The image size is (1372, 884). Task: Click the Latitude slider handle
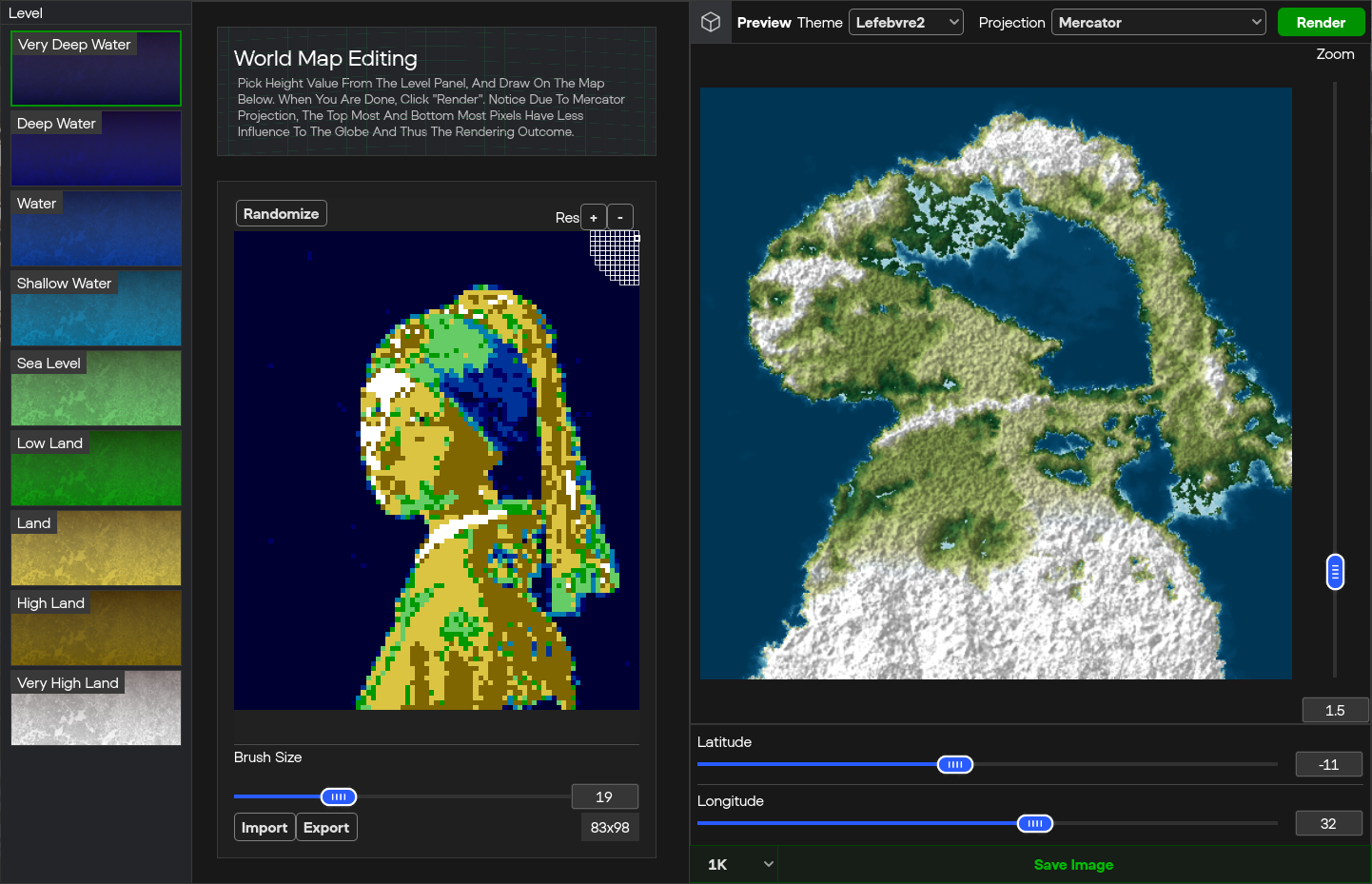pyautogui.click(x=955, y=764)
